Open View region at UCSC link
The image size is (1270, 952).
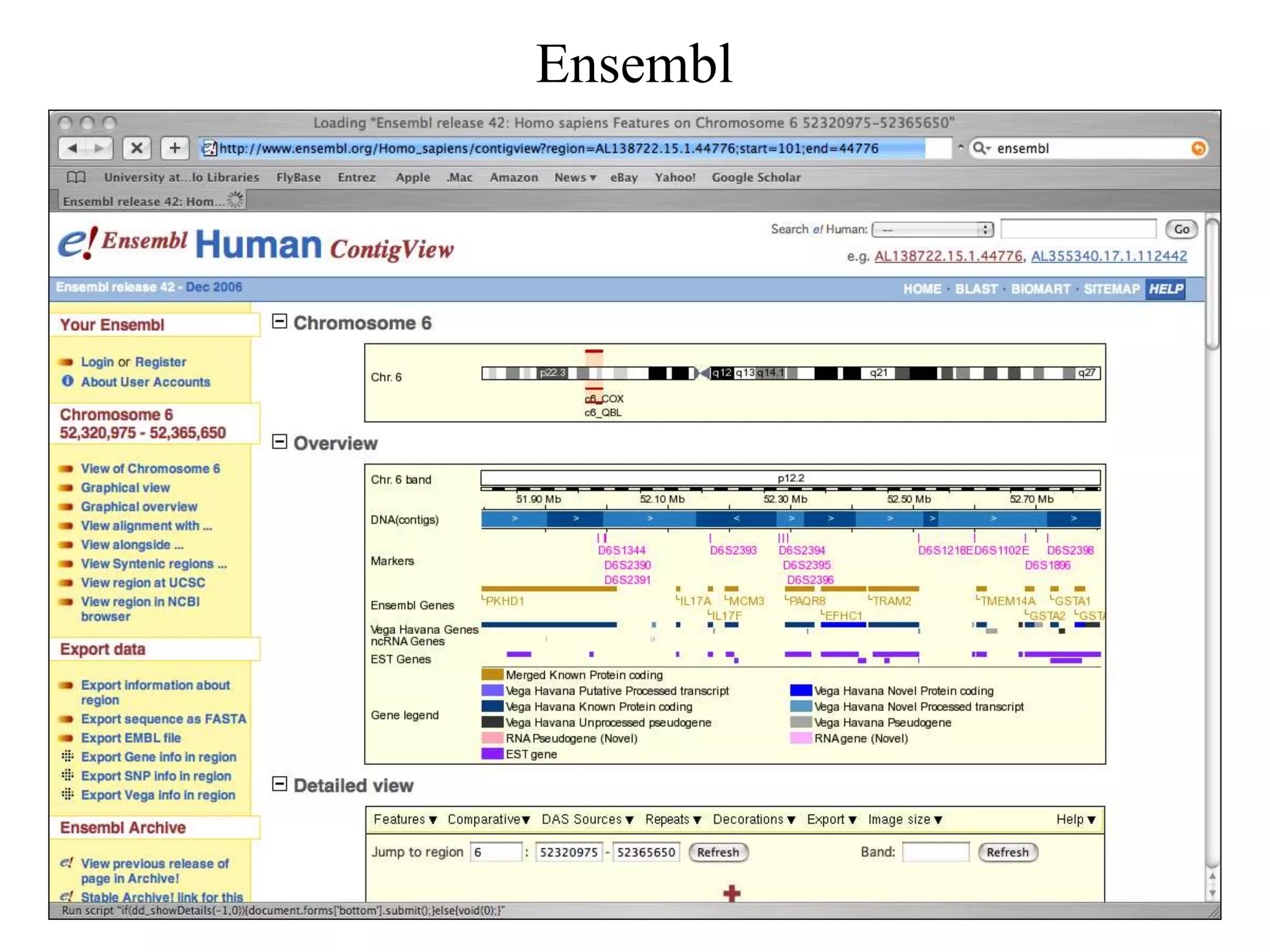[143, 583]
